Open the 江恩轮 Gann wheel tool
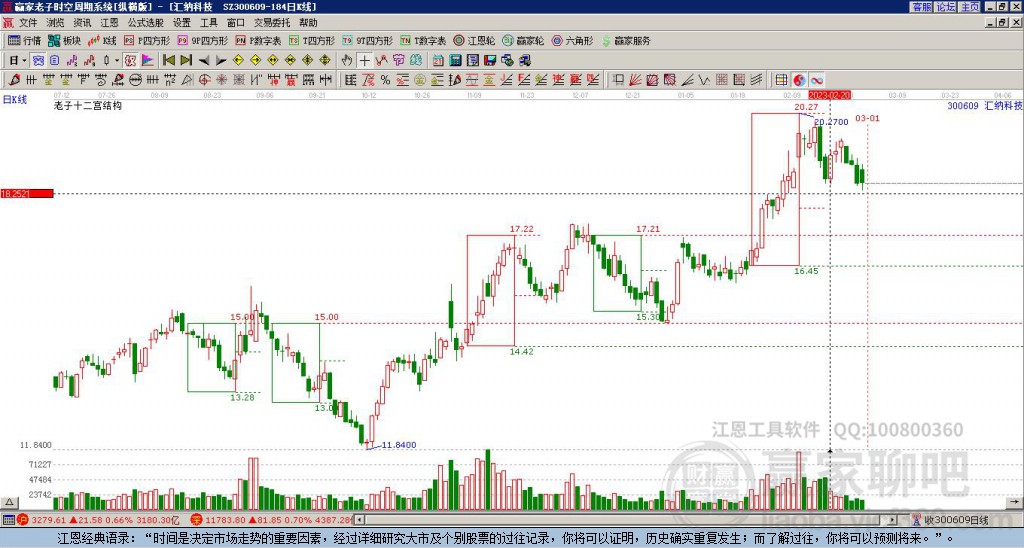This screenshot has height=548, width=1024. pyautogui.click(x=475, y=40)
